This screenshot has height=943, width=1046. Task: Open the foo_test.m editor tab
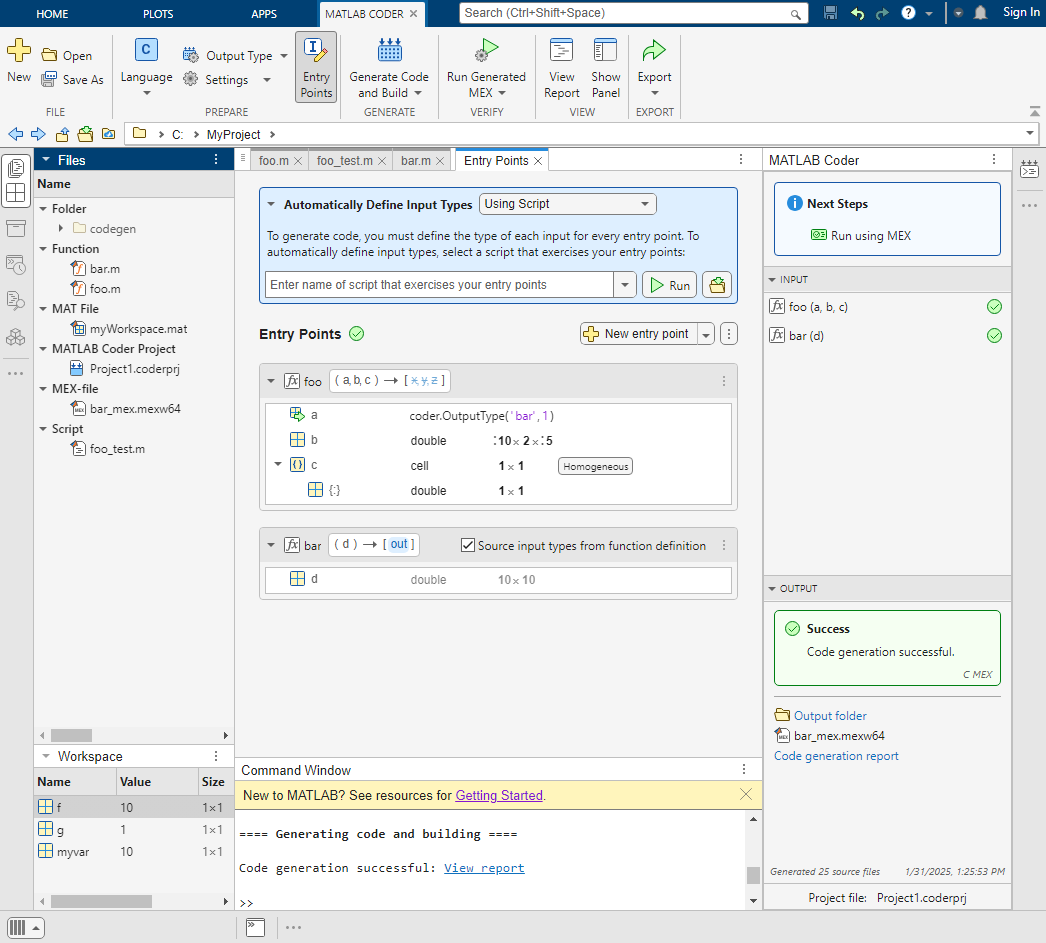(x=345, y=159)
